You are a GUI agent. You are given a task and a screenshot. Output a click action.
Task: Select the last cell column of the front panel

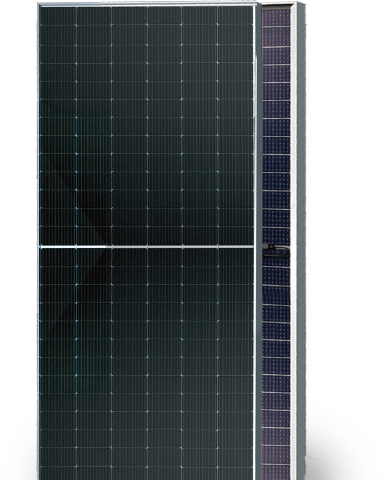click(x=235, y=243)
